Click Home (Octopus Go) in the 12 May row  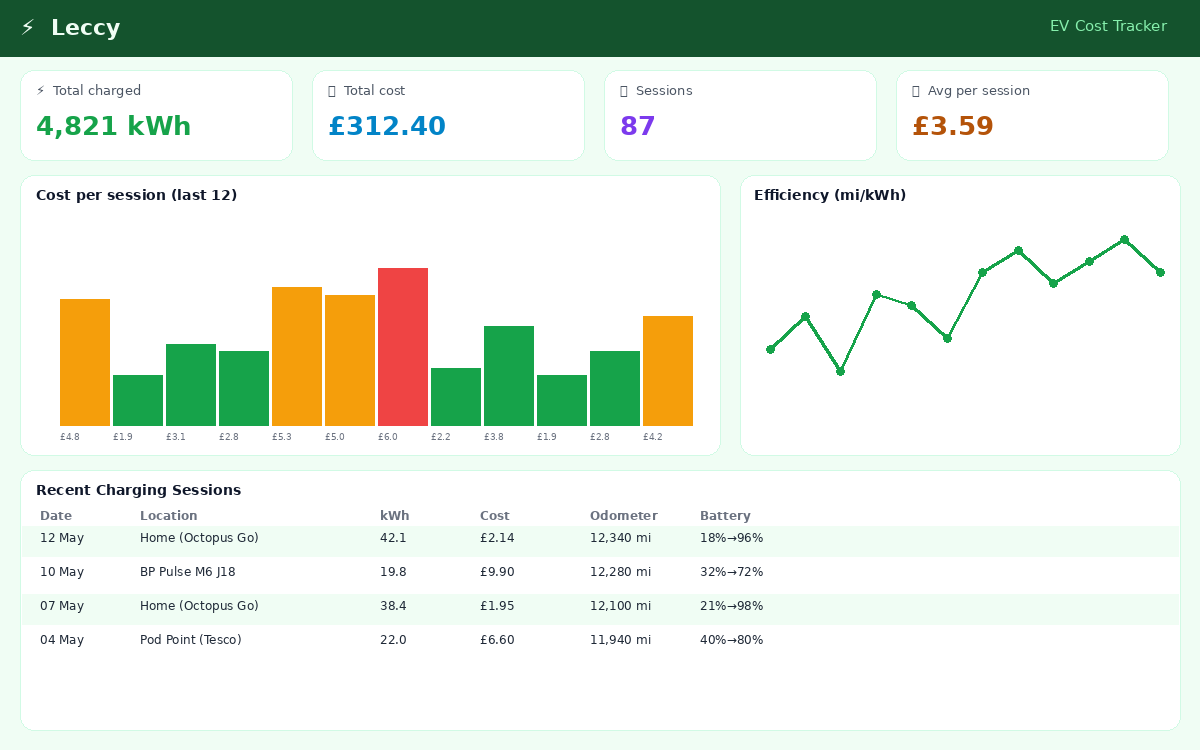click(x=199, y=538)
